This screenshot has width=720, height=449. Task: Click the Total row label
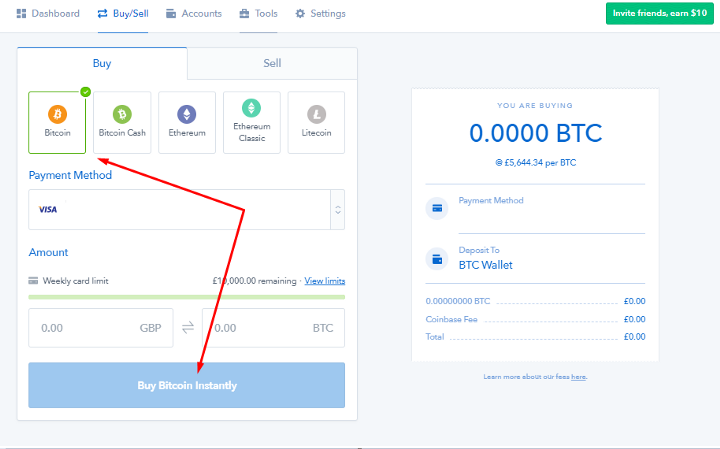coord(435,337)
